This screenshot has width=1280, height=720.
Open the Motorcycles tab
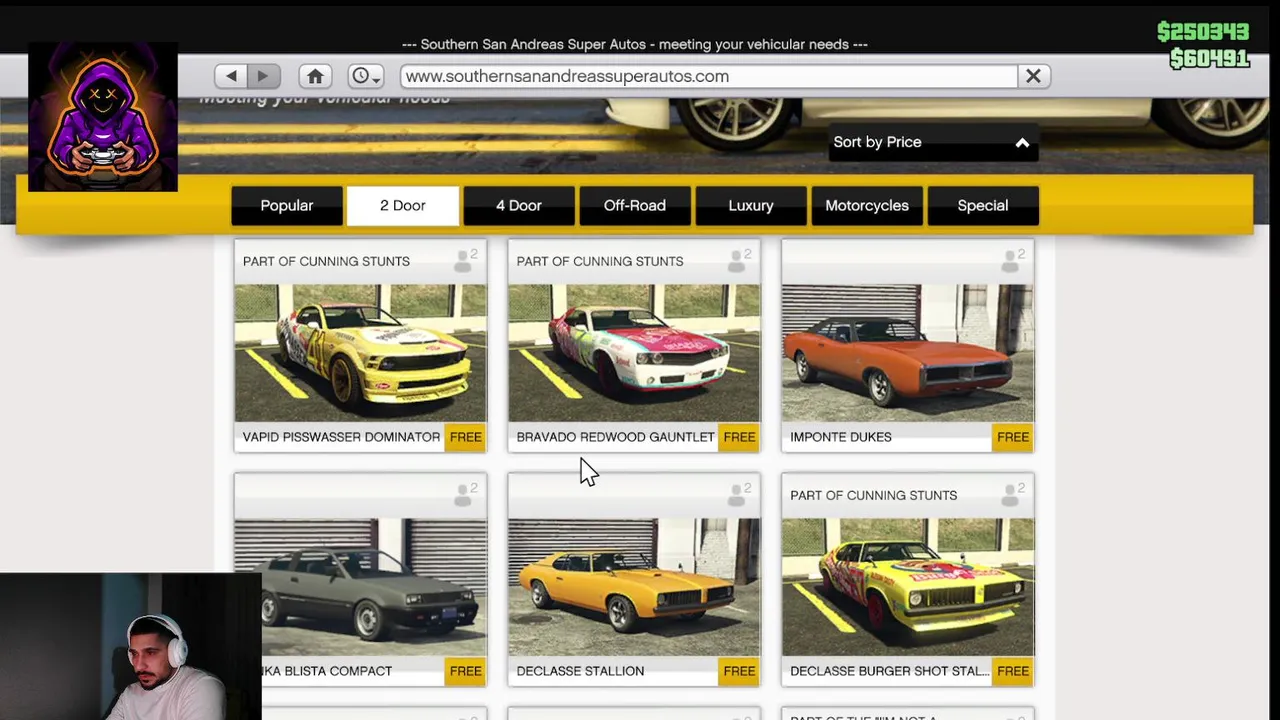click(x=867, y=205)
